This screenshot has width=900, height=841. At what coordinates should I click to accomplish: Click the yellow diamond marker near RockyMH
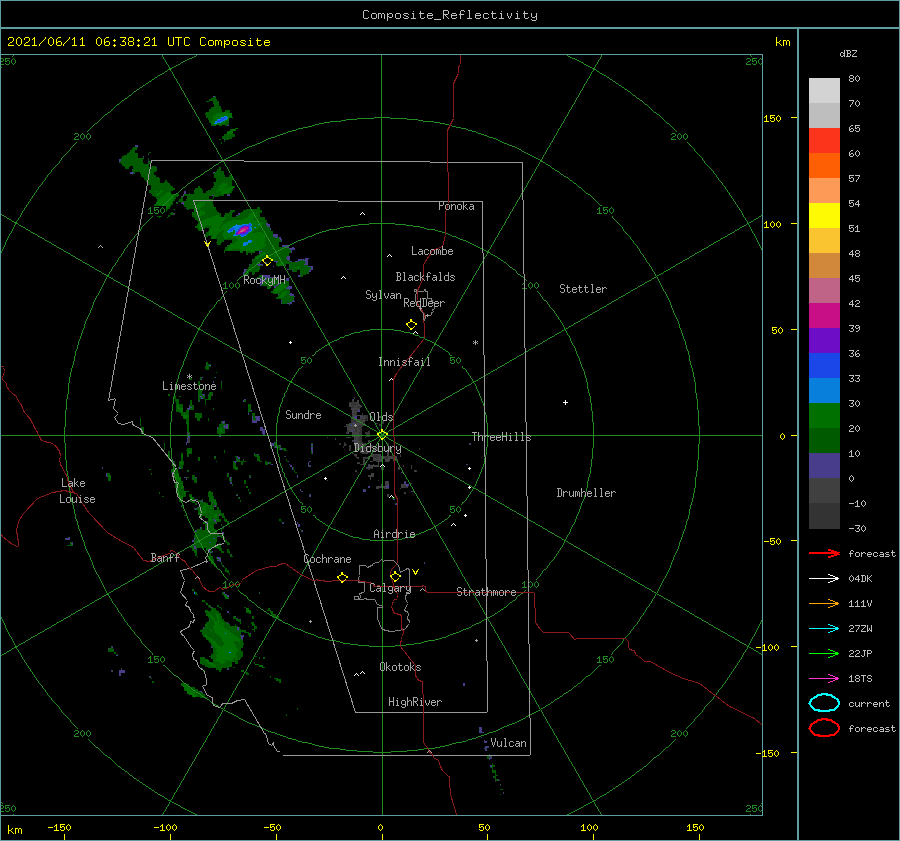pos(267,261)
